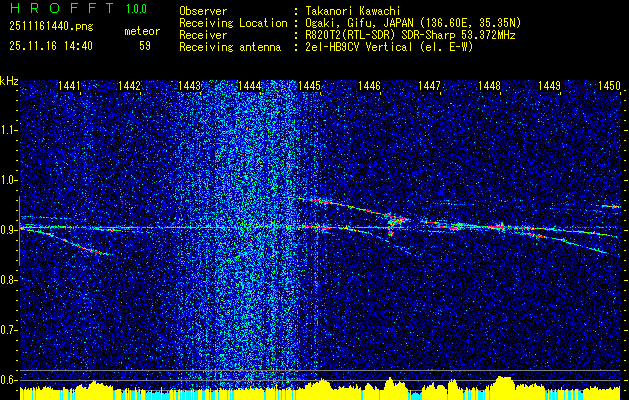
Task: Click time marker 1443
Action: tap(189, 85)
